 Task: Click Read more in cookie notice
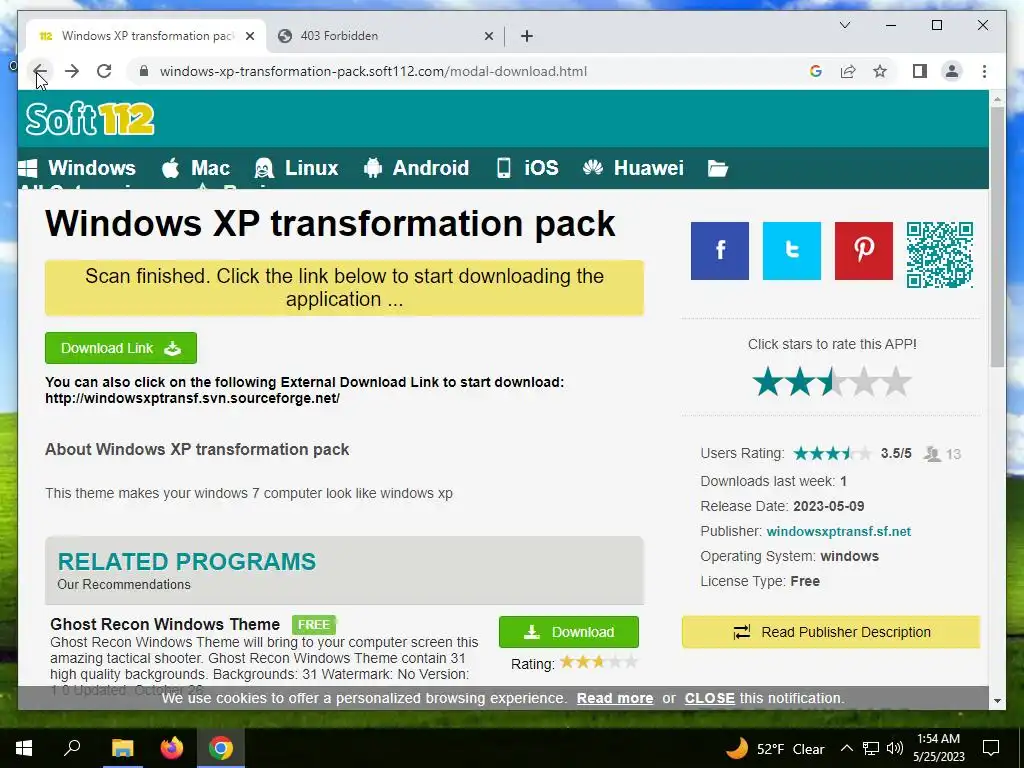pos(615,698)
